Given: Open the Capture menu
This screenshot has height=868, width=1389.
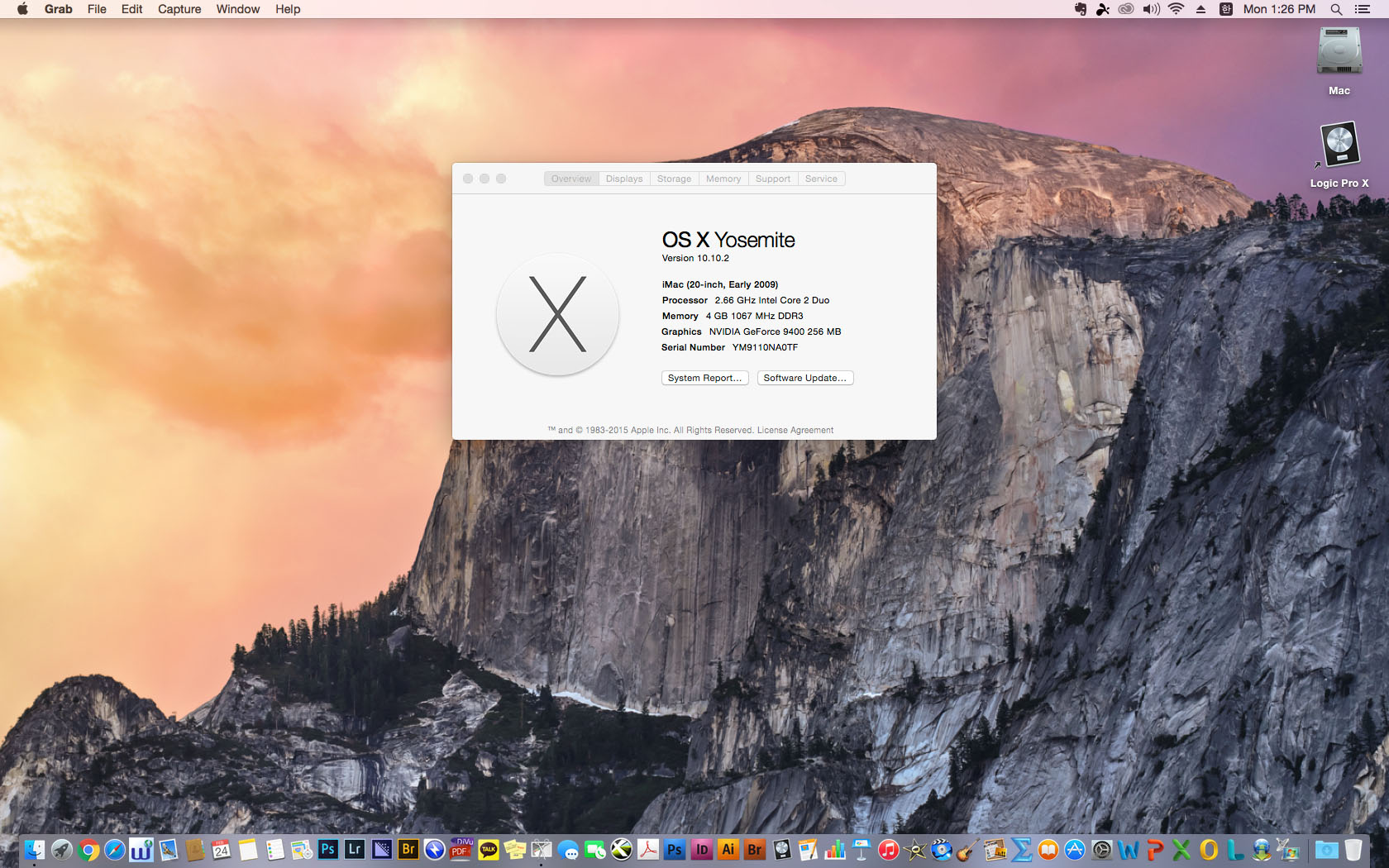Looking at the screenshot, I should click(x=179, y=9).
